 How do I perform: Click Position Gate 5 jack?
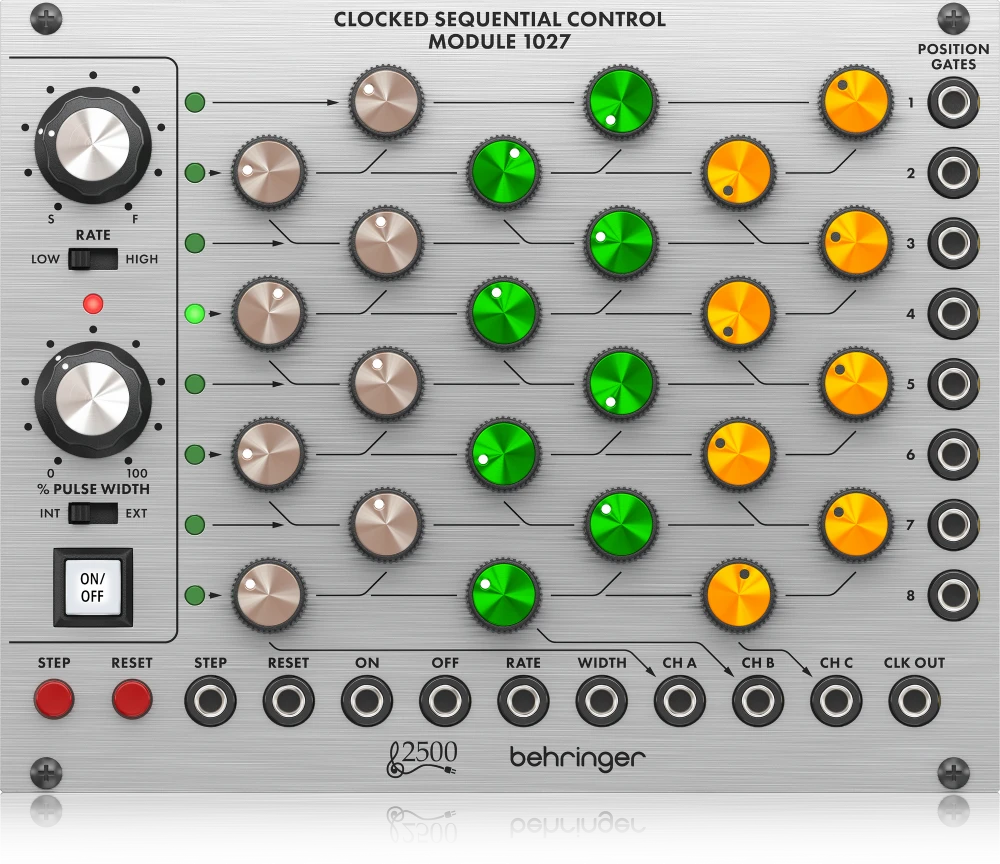(x=953, y=384)
